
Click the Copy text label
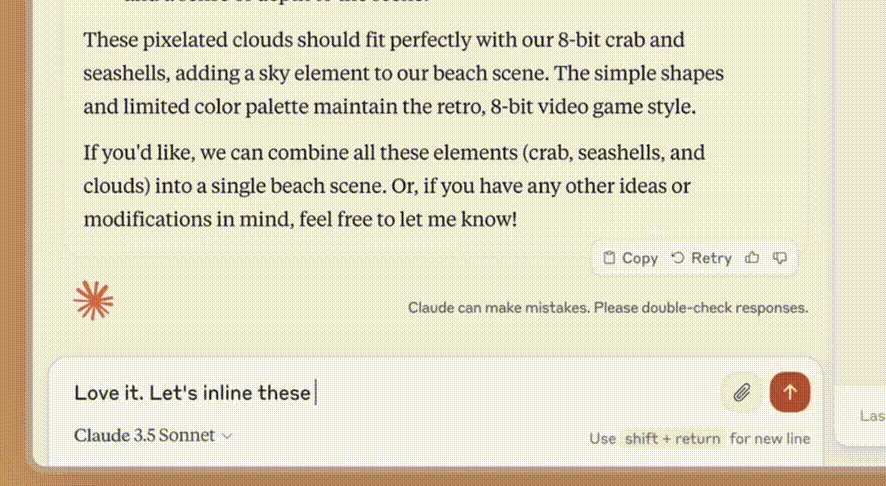pyautogui.click(x=640, y=258)
